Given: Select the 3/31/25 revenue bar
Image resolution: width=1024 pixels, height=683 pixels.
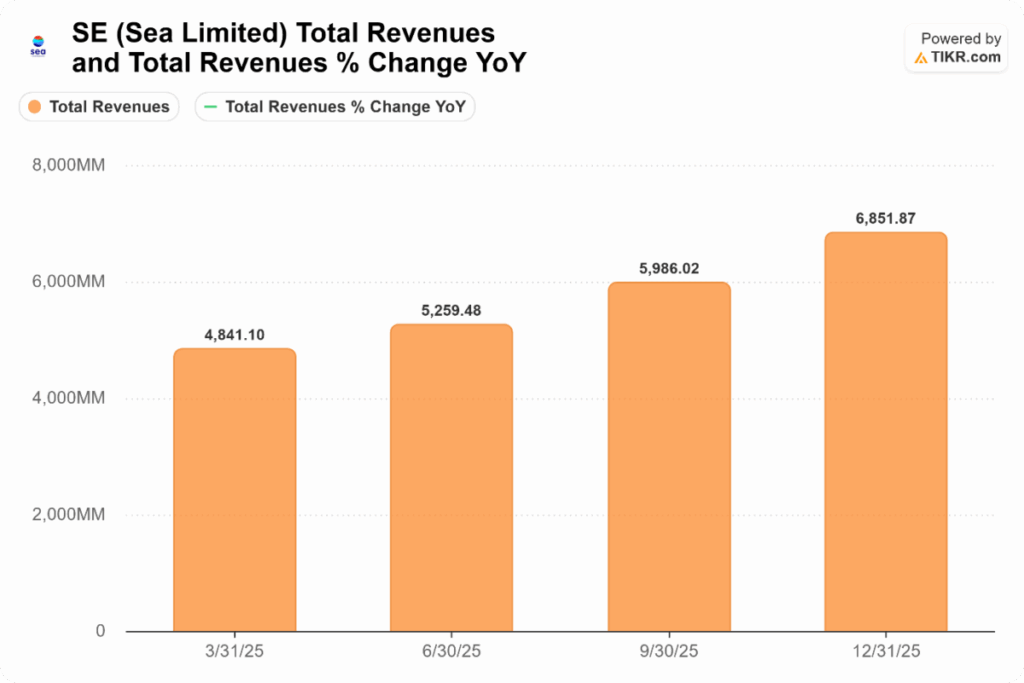Looking at the screenshot, I should pos(235,490).
